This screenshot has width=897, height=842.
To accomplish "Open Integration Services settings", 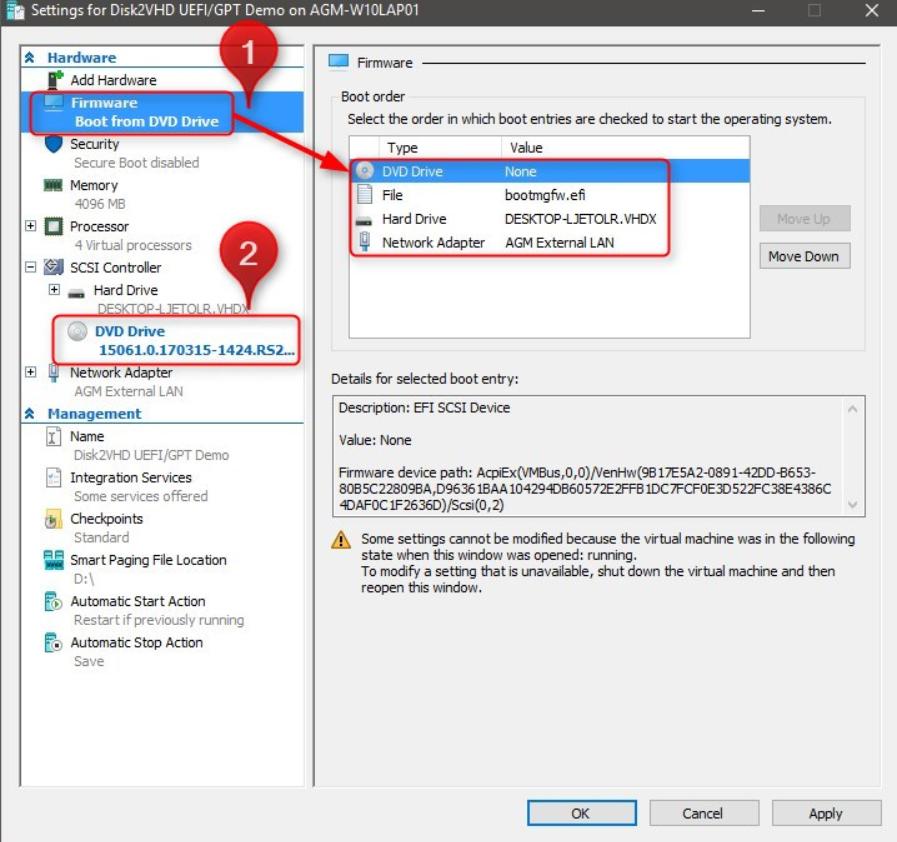I will [131, 478].
